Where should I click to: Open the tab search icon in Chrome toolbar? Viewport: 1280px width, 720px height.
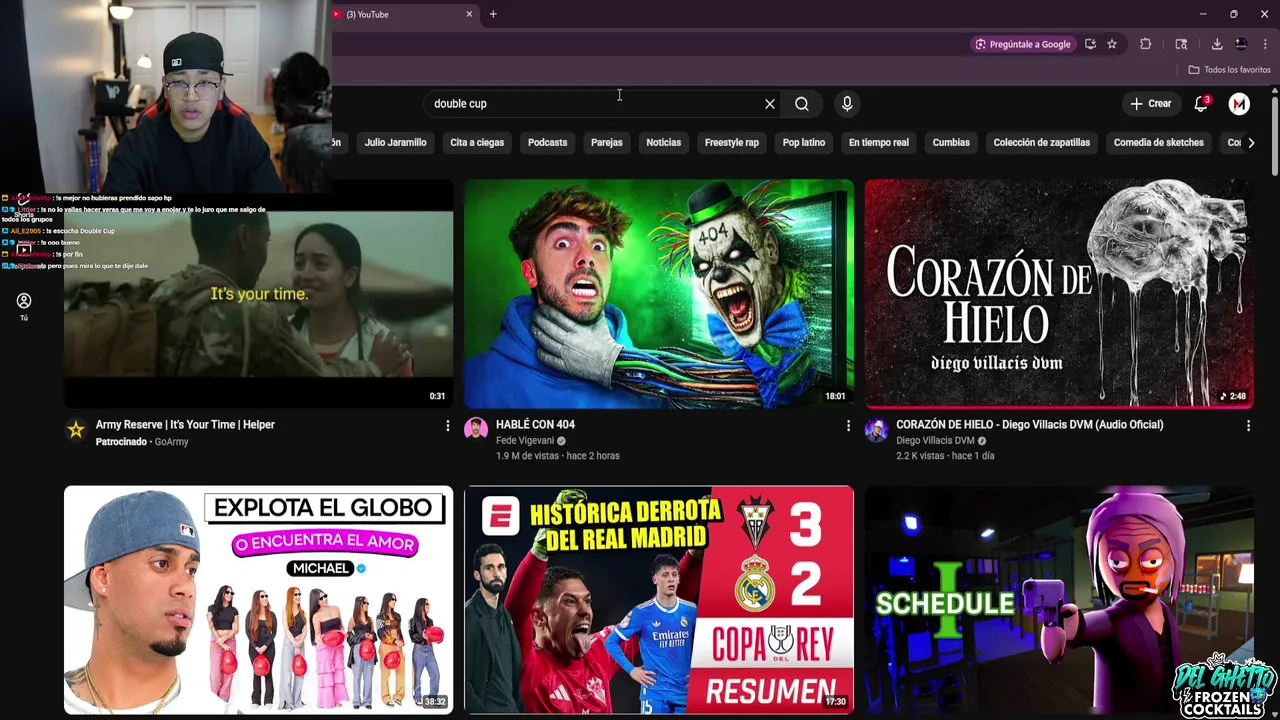coord(1181,44)
